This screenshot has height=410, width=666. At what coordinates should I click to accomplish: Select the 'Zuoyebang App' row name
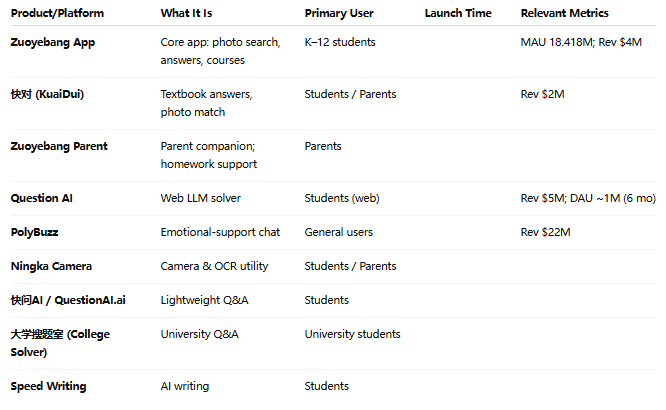pyautogui.click(x=53, y=42)
